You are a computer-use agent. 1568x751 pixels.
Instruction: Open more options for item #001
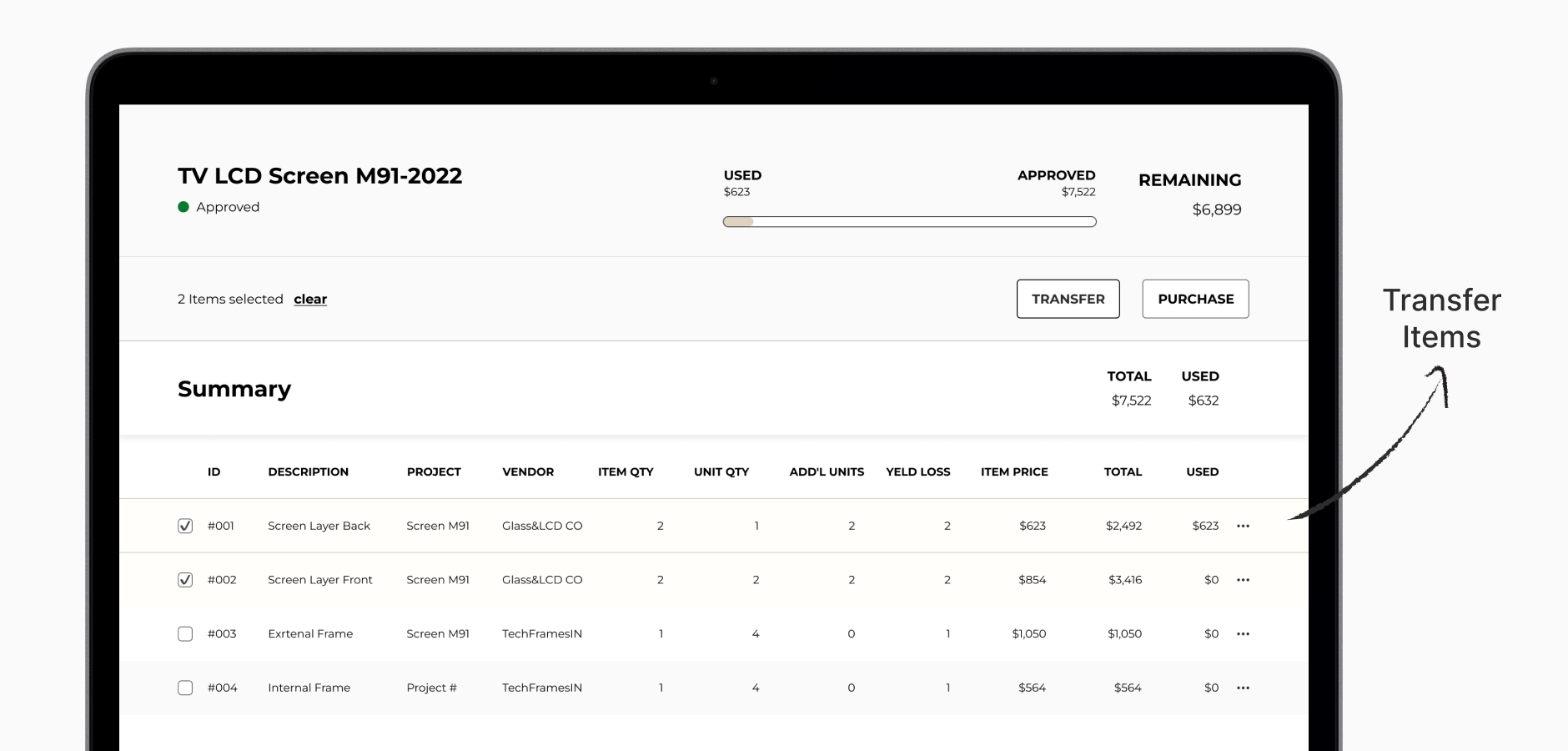(1243, 526)
